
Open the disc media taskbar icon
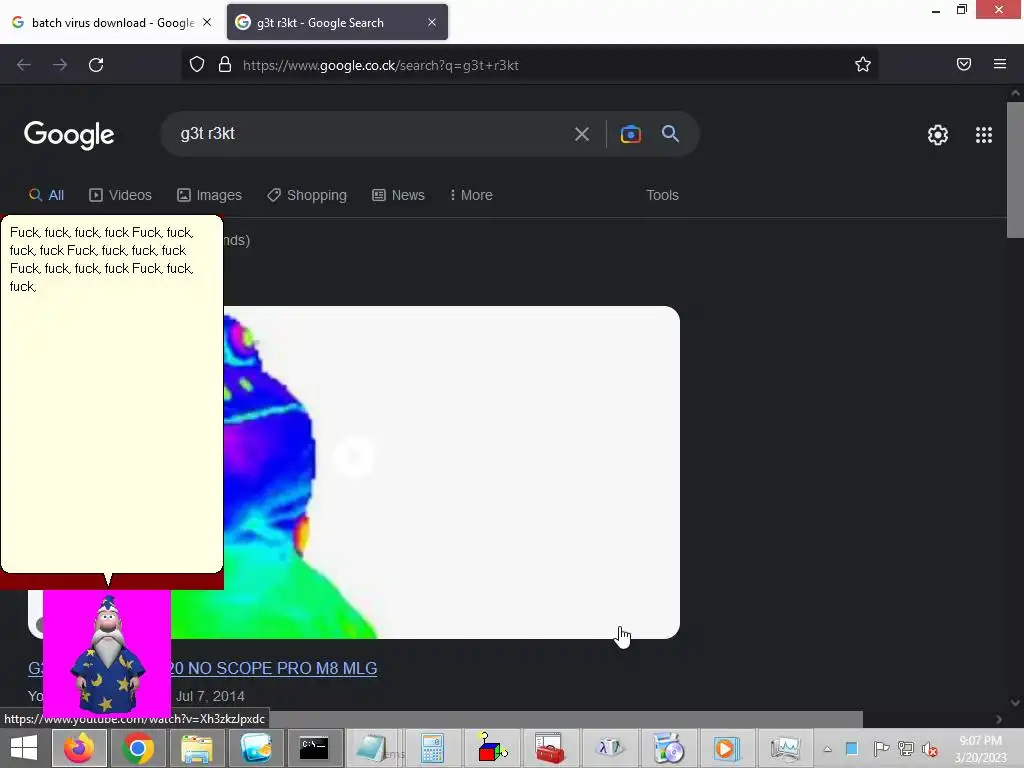[667, 748]
